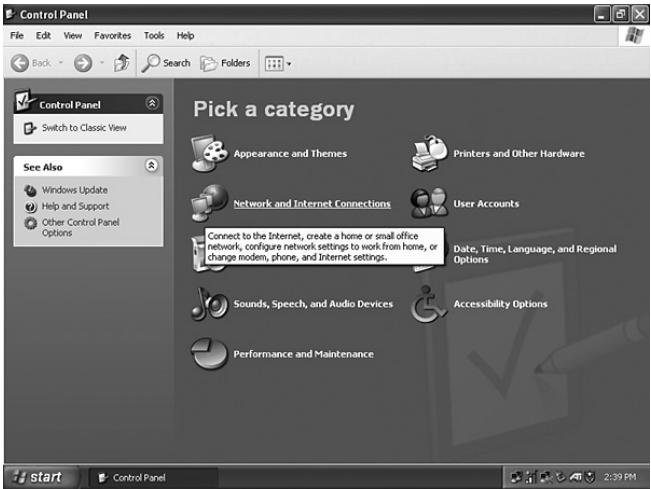
Task: Click the Control Panel title bar icon
Action: (11, 14)
